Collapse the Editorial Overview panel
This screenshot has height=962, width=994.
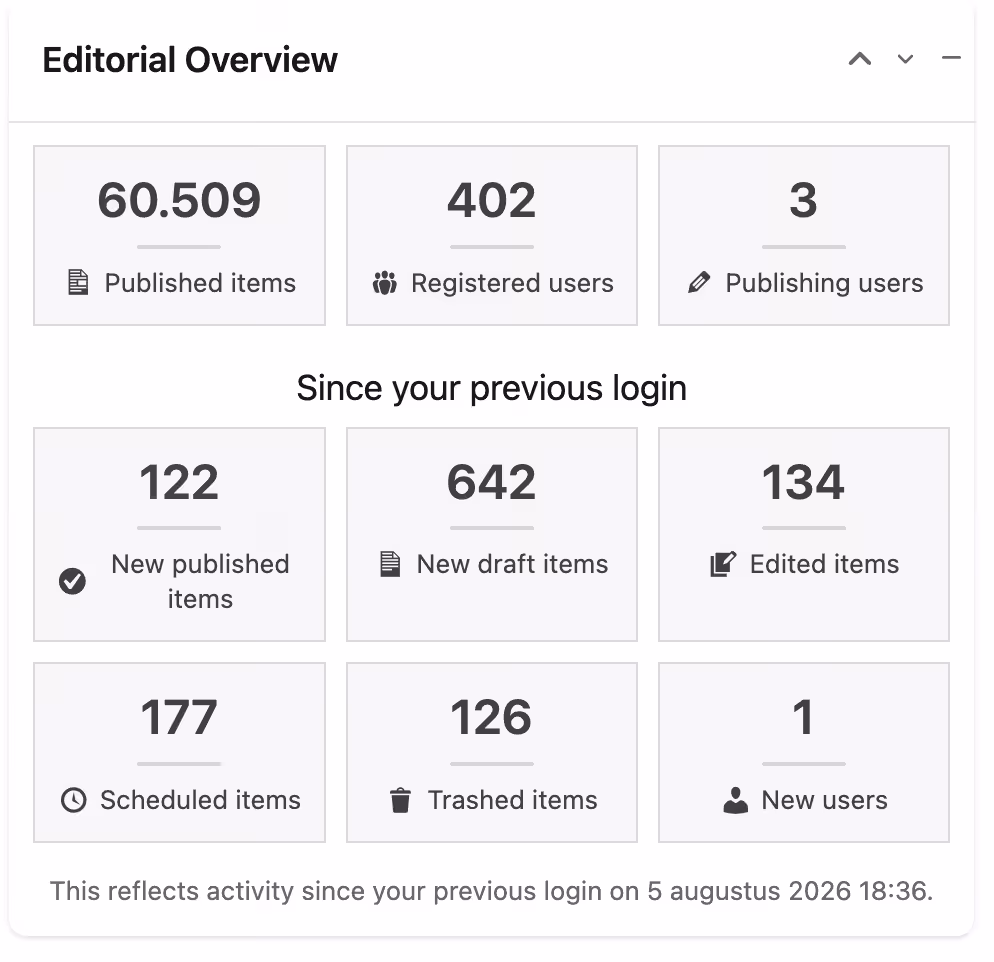[x=952, y=58]
